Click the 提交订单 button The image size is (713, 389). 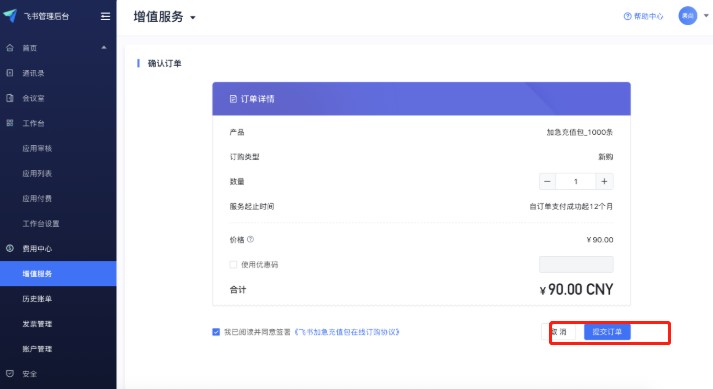click(607, 332)
